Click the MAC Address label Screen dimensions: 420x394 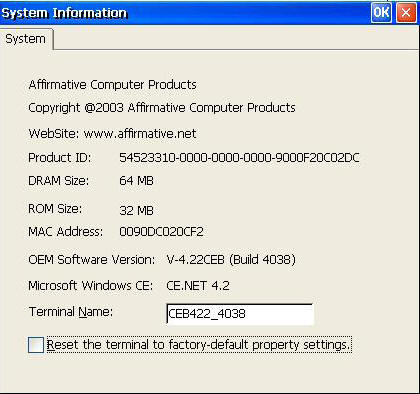pyautogui.click(x=66, y=231)
